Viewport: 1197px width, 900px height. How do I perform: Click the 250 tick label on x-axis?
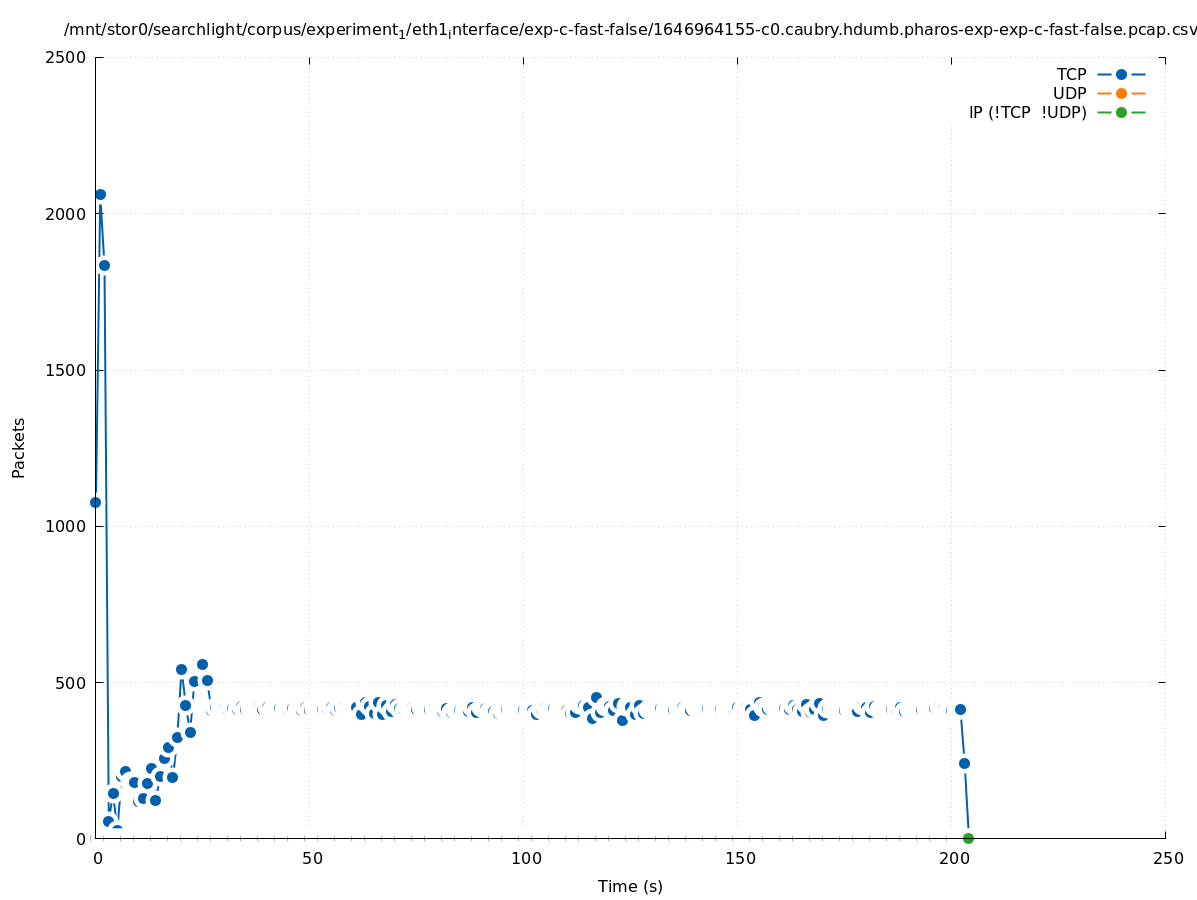1167,858
